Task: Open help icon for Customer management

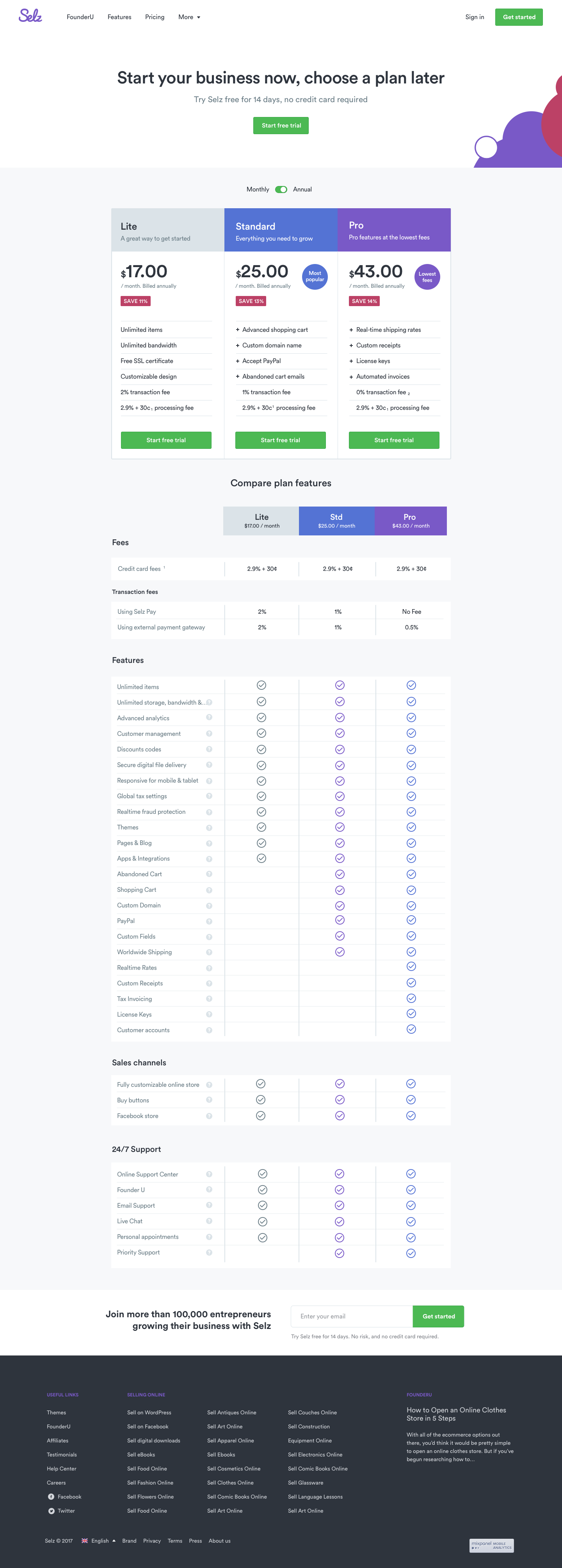Action: coord(209,734)
